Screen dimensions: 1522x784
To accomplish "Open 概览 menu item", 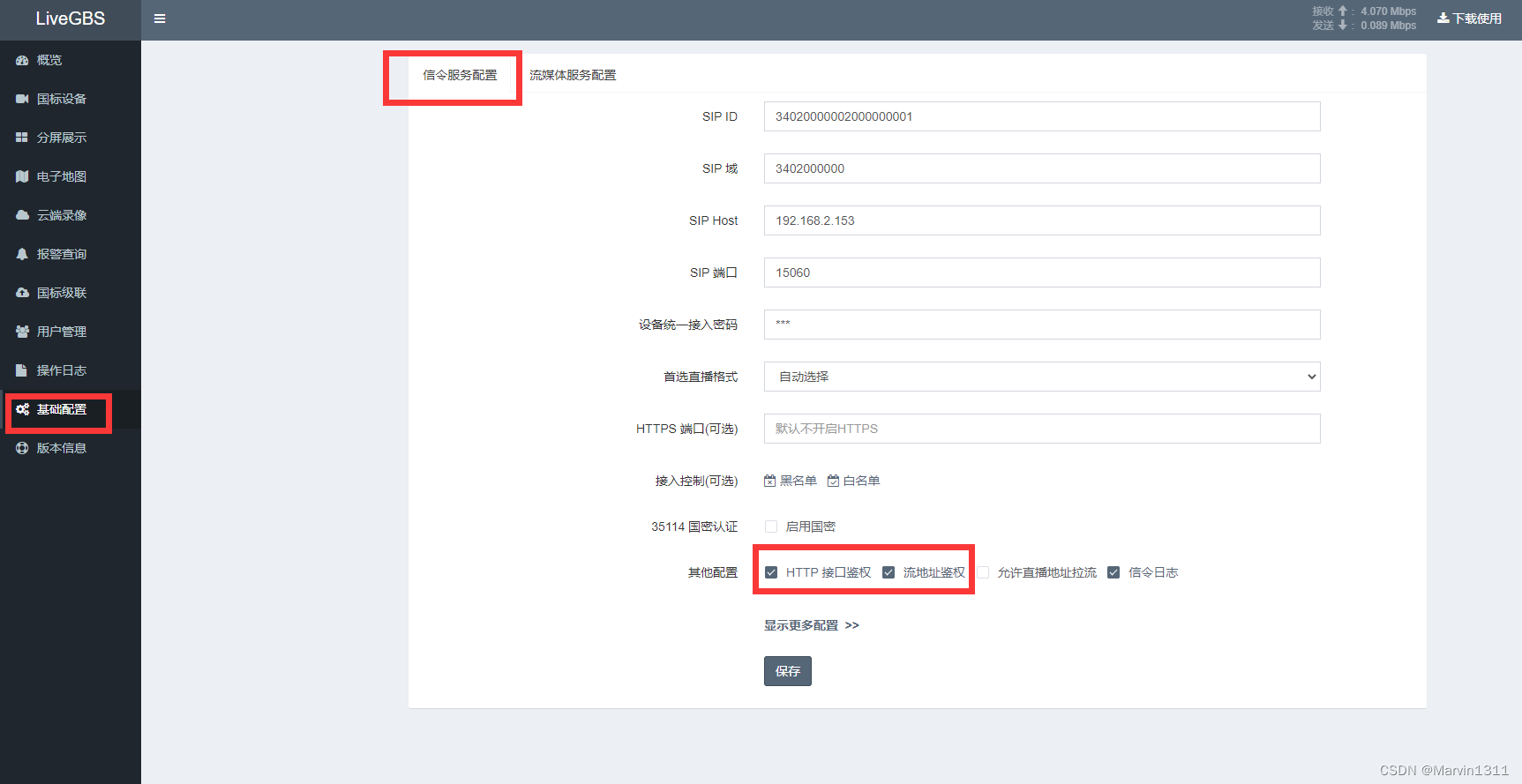I will pyautogui.click(x=71, y=60).
